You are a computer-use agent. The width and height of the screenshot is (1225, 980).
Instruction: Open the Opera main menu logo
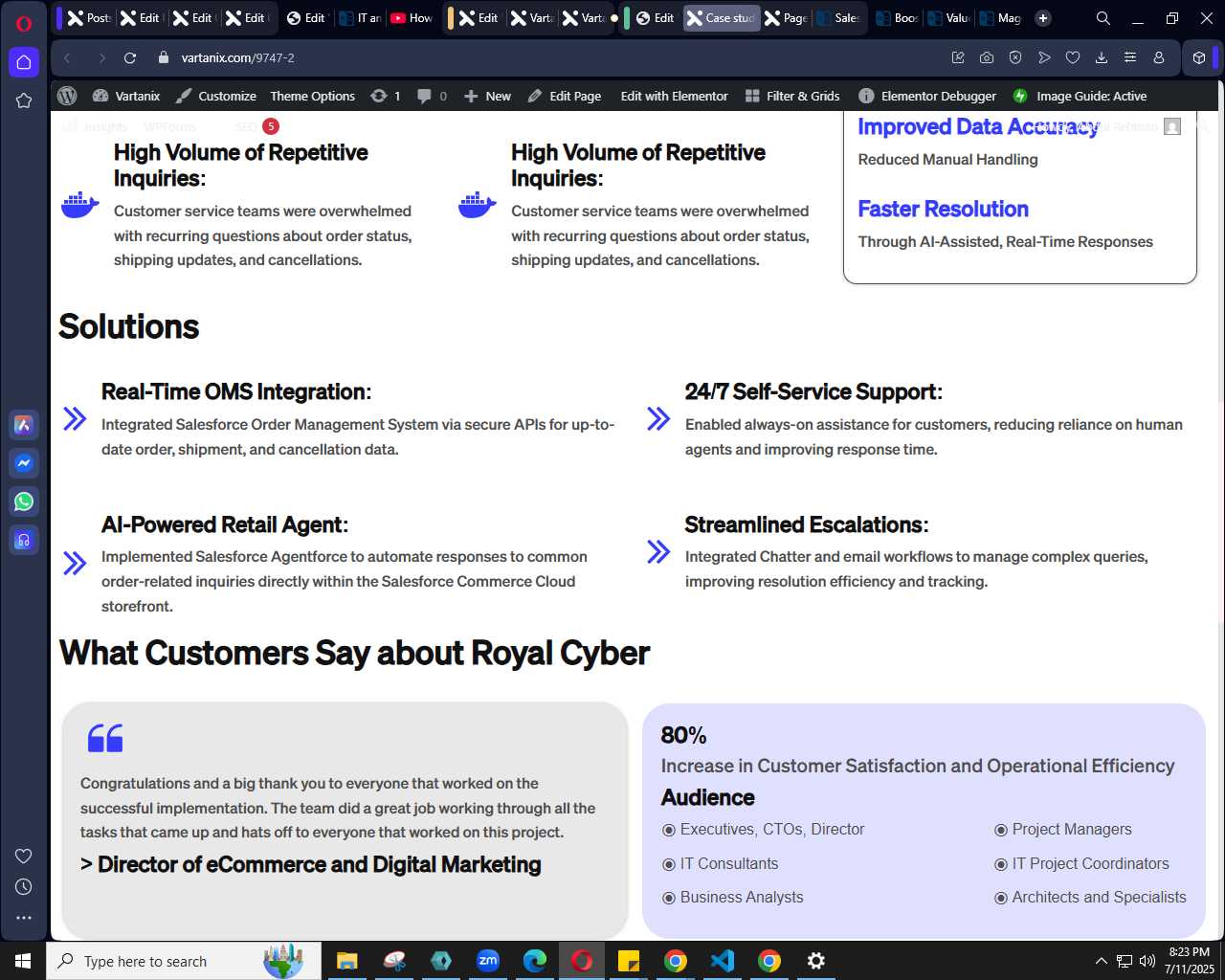pyautogui.click(x=24, y=23)
